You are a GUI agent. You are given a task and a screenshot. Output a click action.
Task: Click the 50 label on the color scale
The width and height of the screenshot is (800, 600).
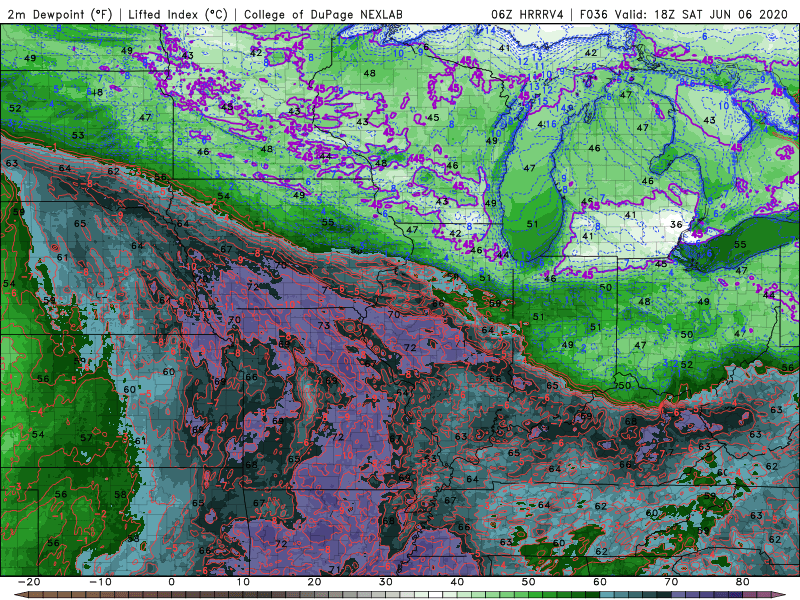point(529,582)
